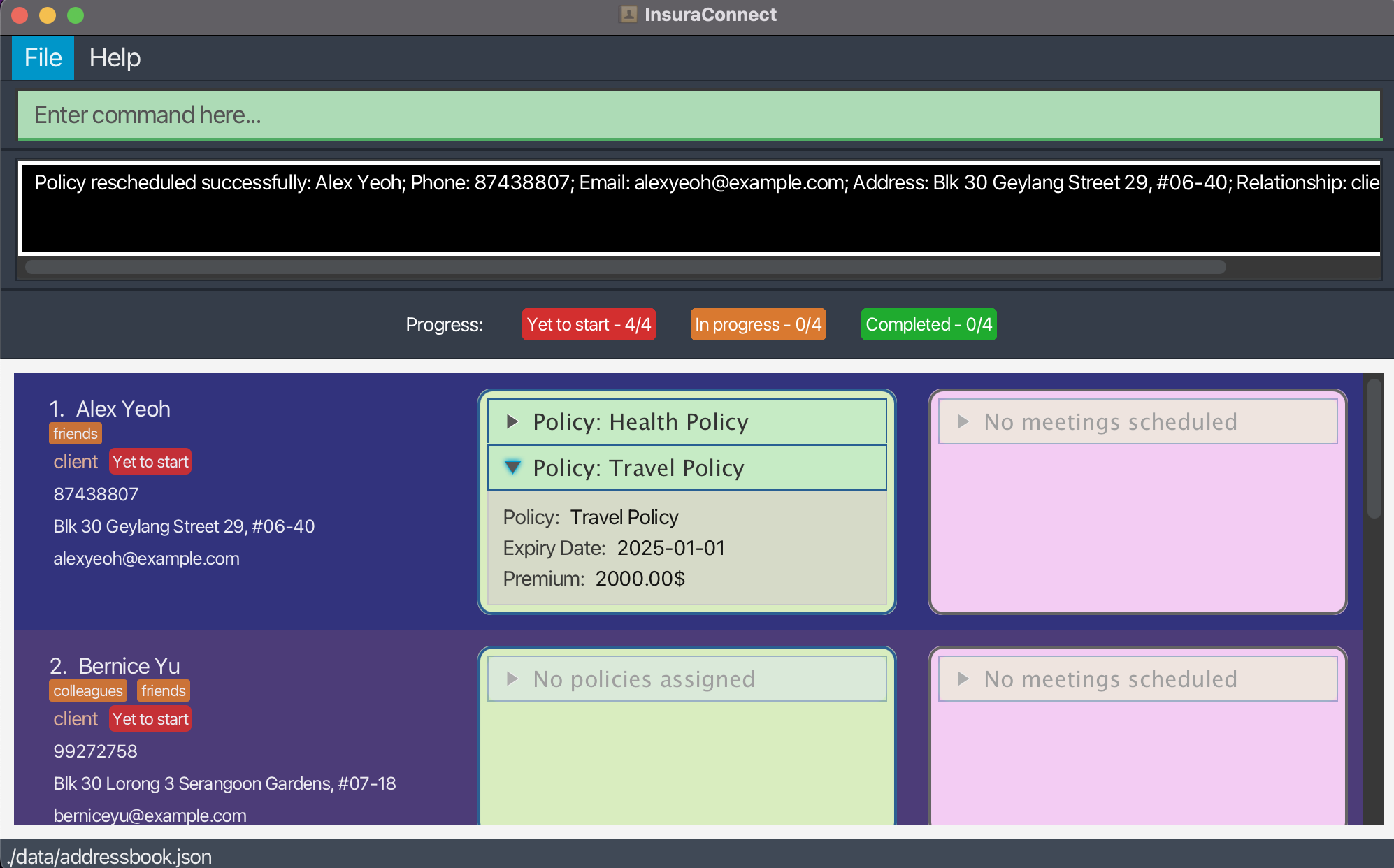Close the InsuraConnect window
Image resolution: width=1394 pixels, height=868 pixels.
(20, 15)
